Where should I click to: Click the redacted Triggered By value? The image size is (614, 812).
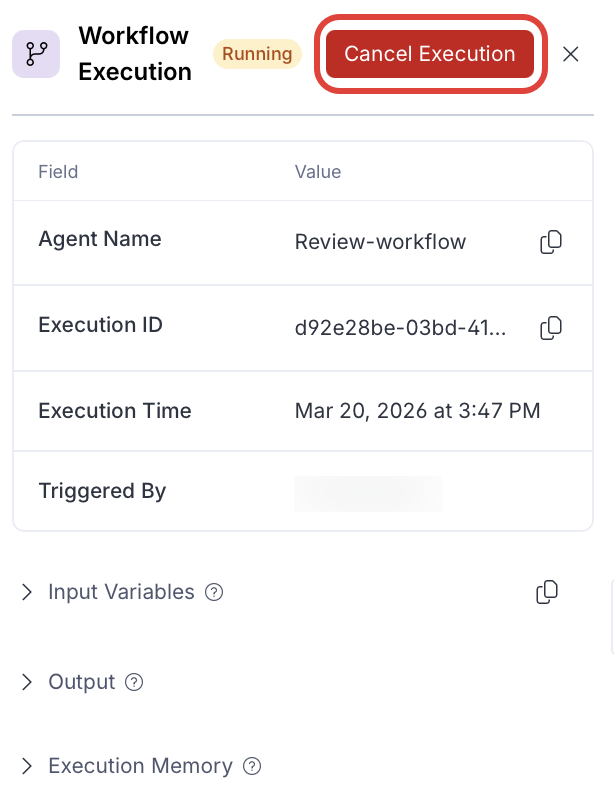(367, 493)
